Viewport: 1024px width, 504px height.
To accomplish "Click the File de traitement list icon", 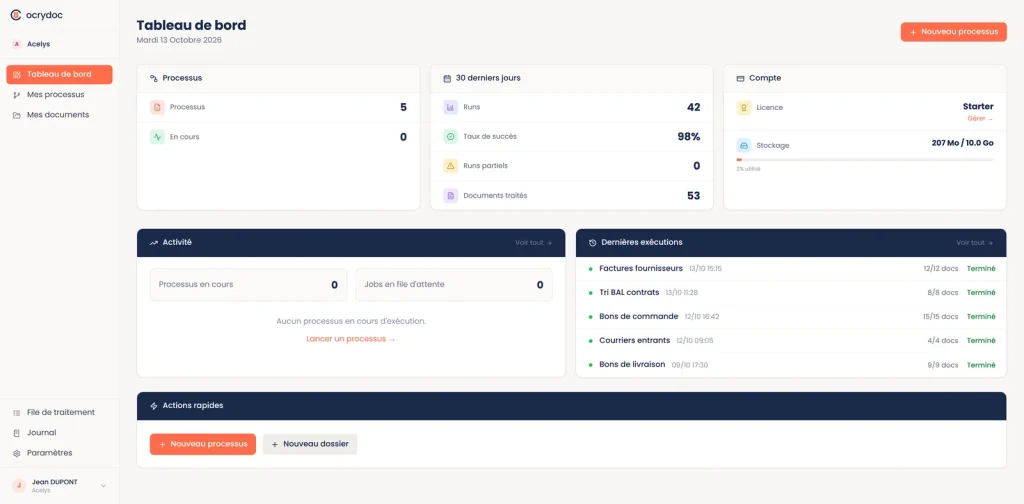I will pos(17,413).
